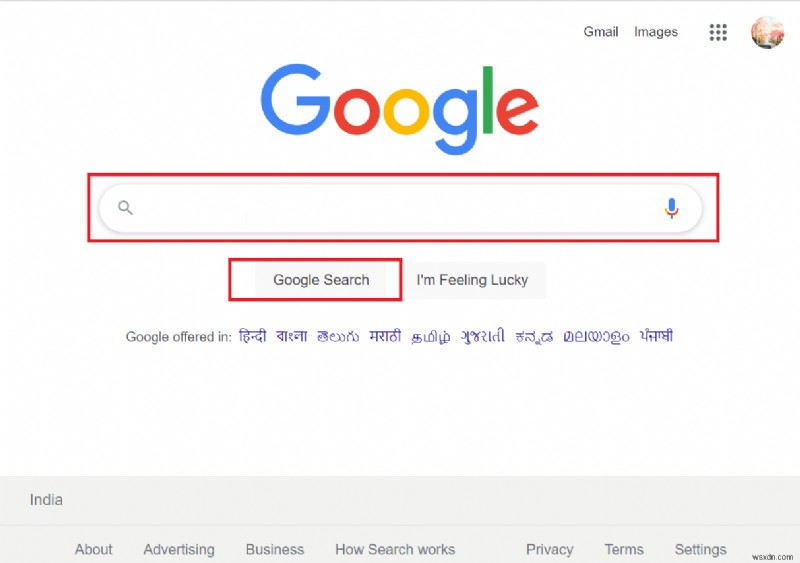Open the Google account profile picture
Screen dimensions: 800x563
pyautogui.click(x=767, y=32)
